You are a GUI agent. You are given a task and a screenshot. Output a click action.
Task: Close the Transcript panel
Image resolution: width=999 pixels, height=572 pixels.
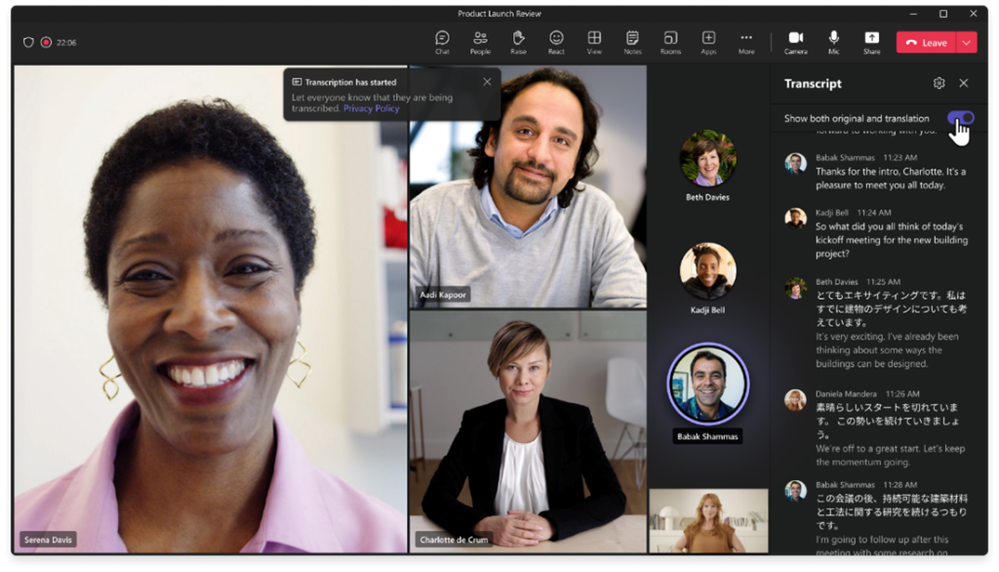point(963,83)
